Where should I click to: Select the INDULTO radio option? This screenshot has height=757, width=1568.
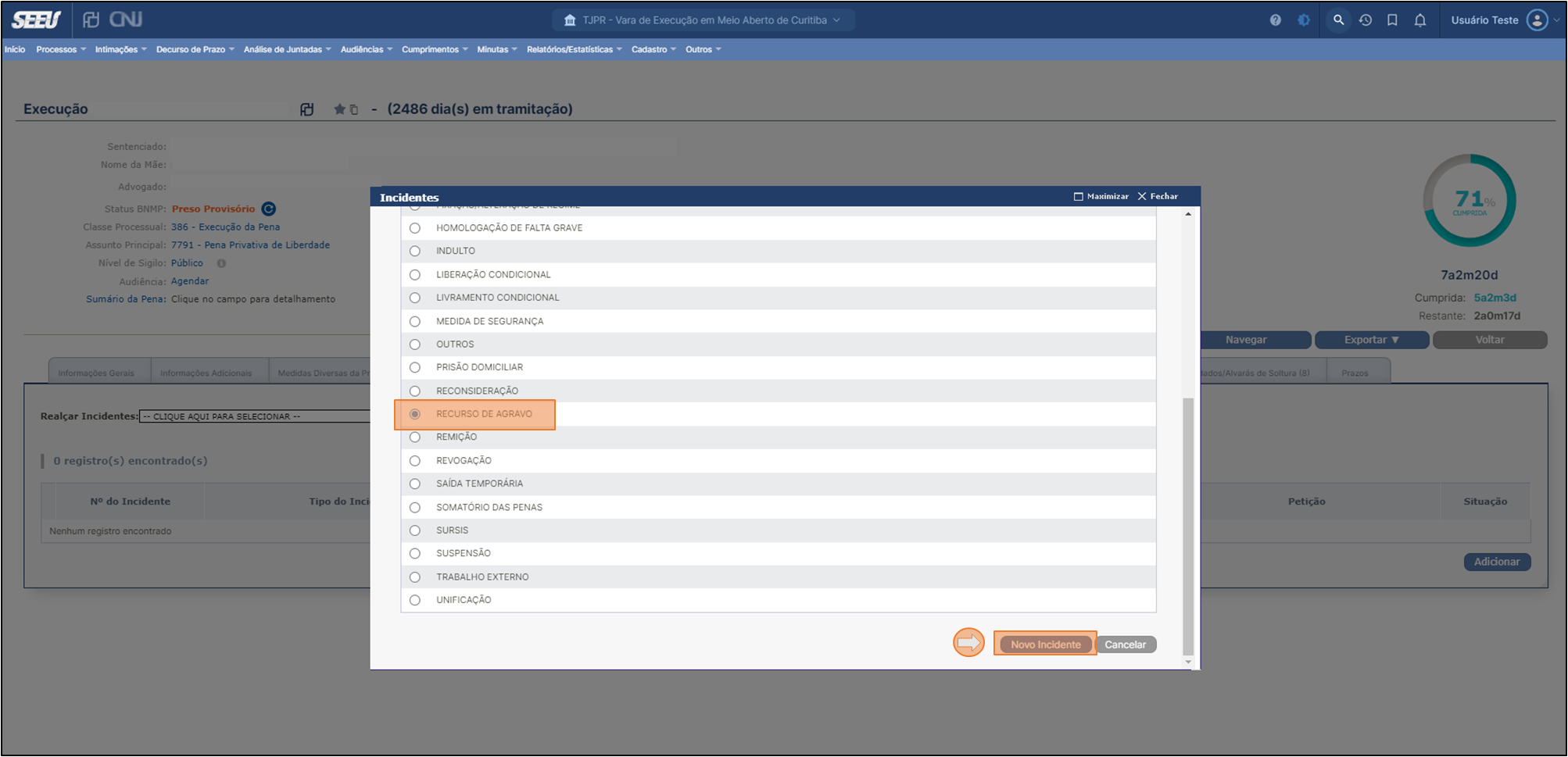pyautogui.click(x=415, y=251)
